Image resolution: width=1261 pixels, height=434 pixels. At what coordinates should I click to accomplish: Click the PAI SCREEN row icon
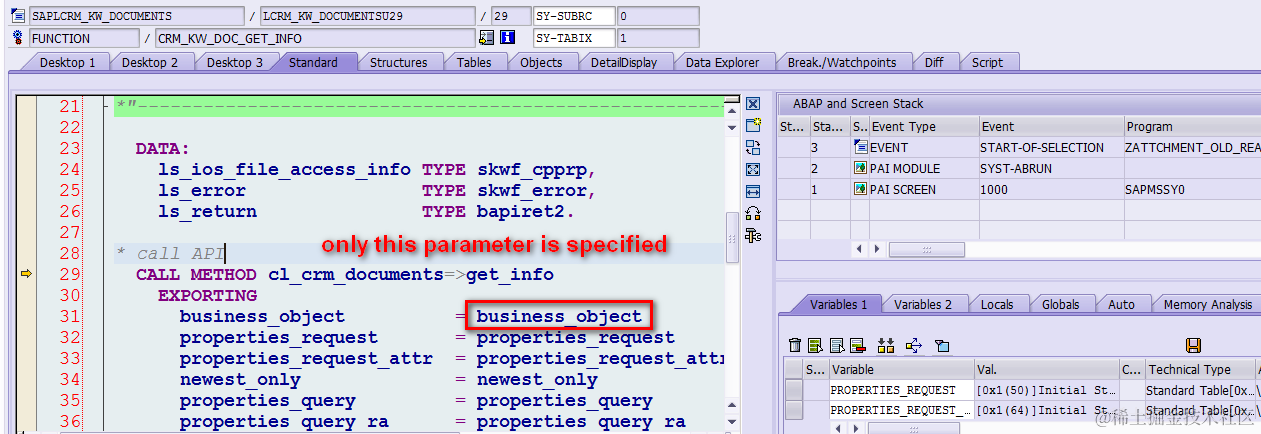tap(860, 189)
